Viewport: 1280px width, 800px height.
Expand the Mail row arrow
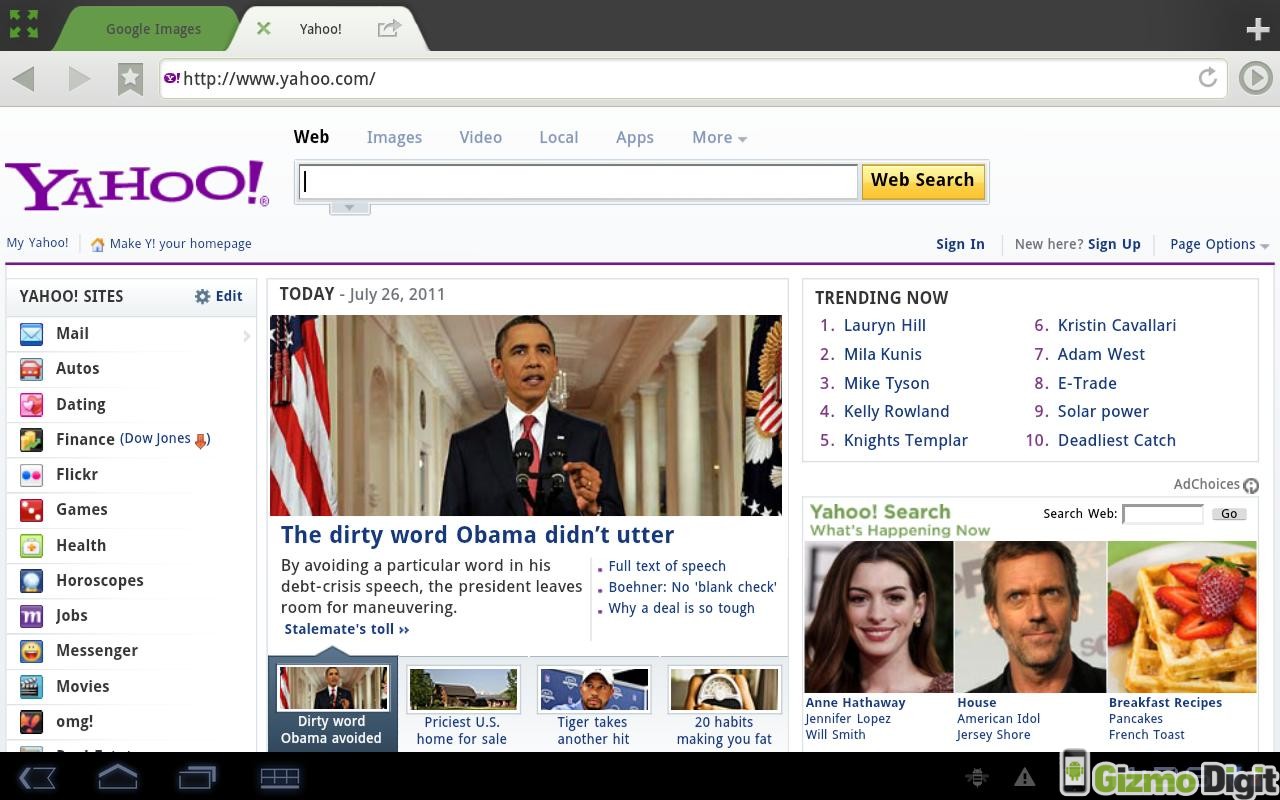click(246, 336)
